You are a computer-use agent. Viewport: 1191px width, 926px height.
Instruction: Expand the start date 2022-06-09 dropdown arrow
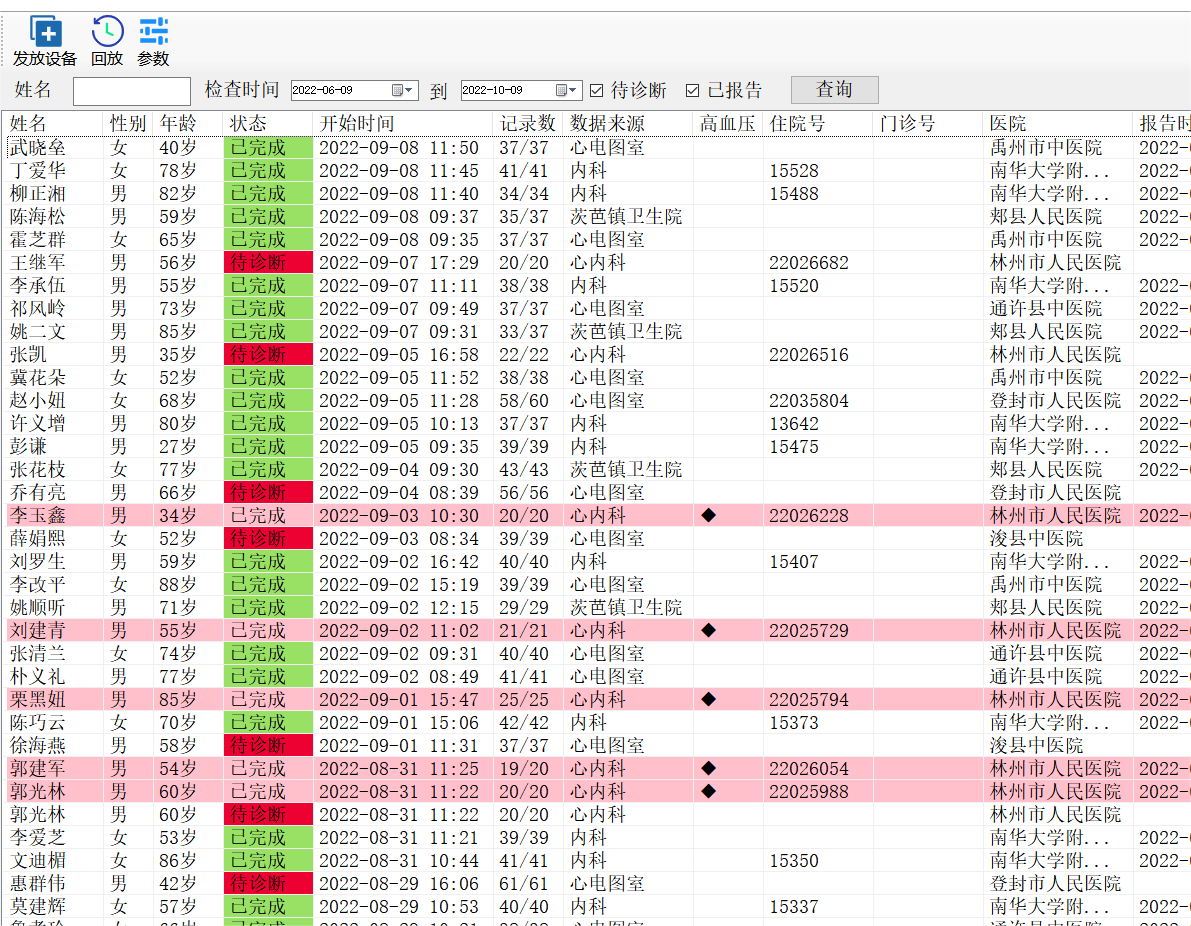411,90
